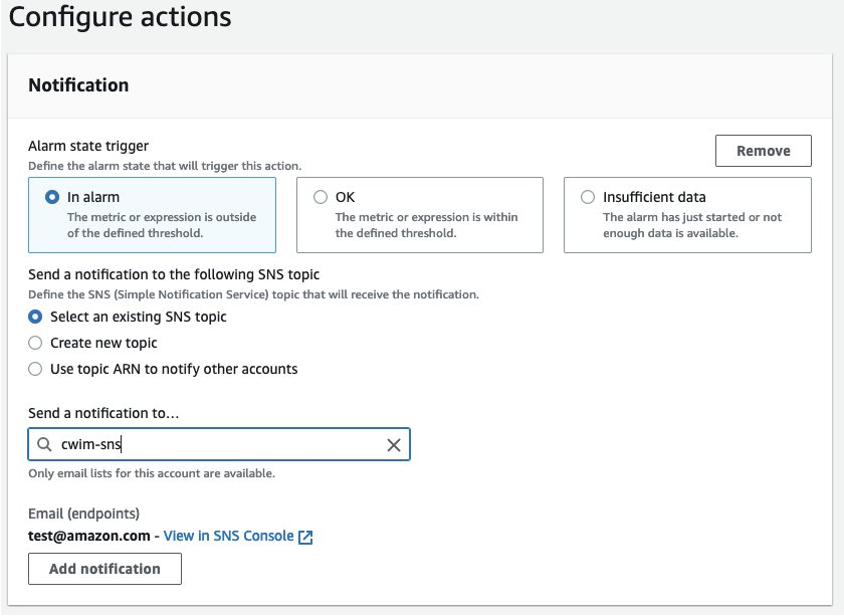844x616 pixels.
Task: Click inside the cwim-sns topic search box
Action: (219, 444)
